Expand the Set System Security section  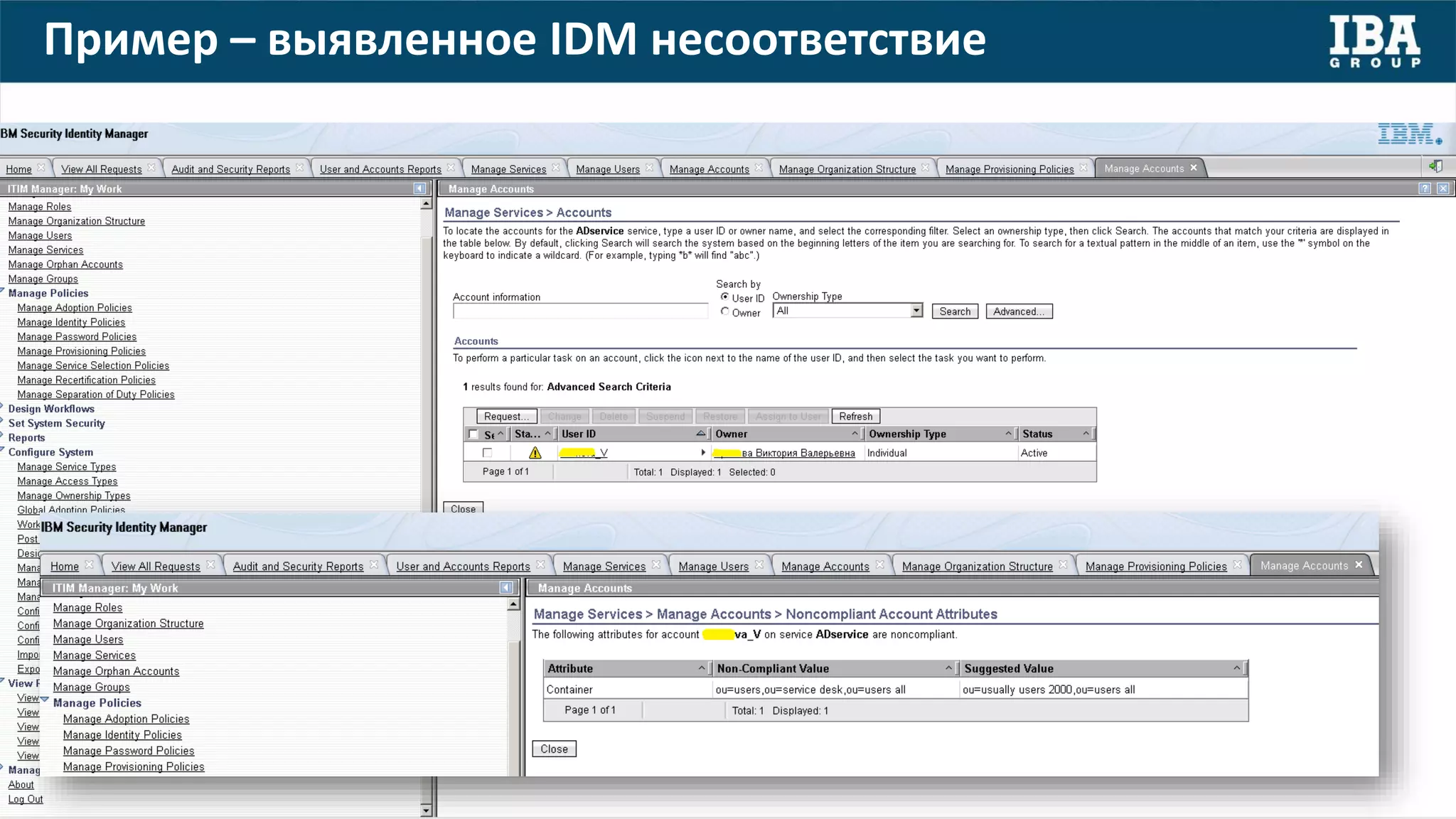click(x=2, y=421)
